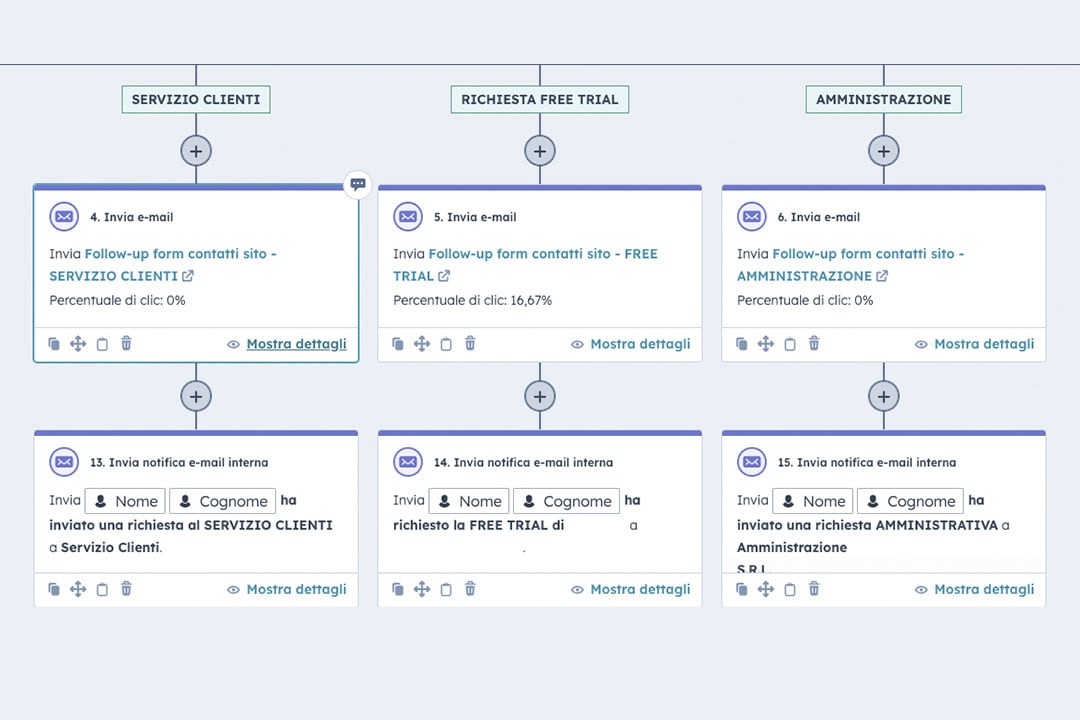
Task: Add step between action 4 and 13
Action: (x=196, y=396)
